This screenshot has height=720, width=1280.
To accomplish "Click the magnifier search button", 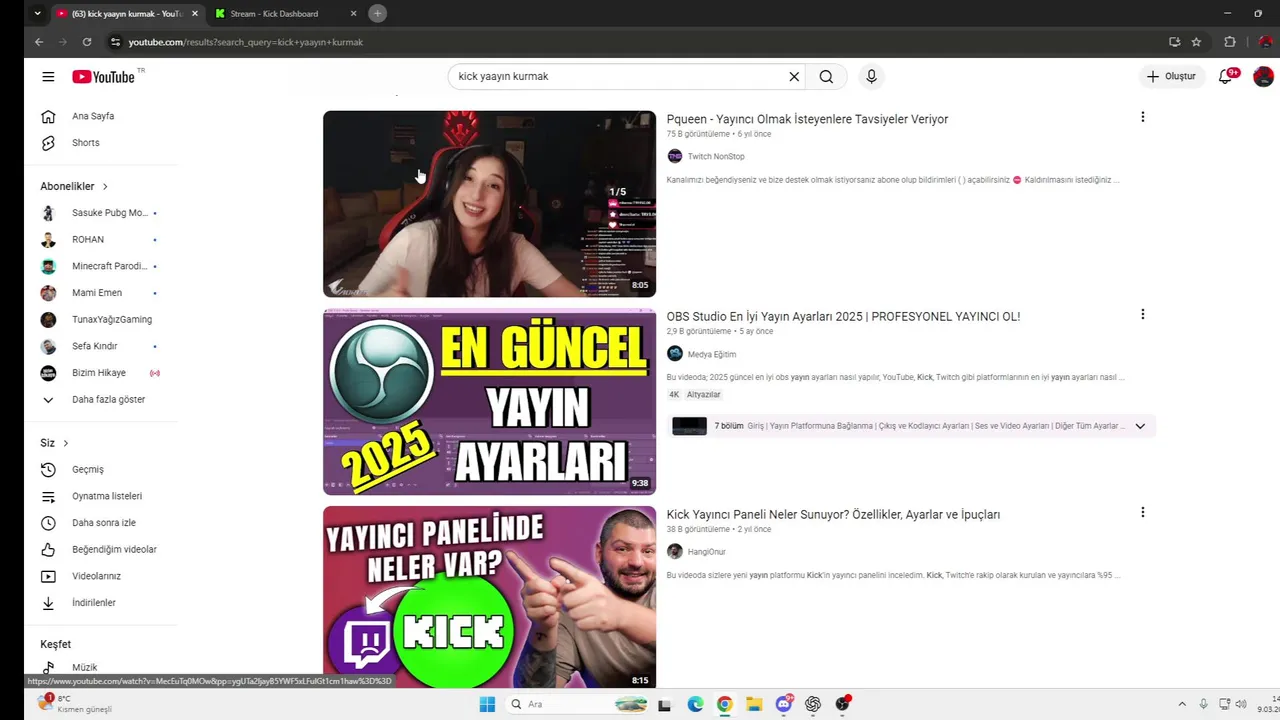I will (826, 77).
